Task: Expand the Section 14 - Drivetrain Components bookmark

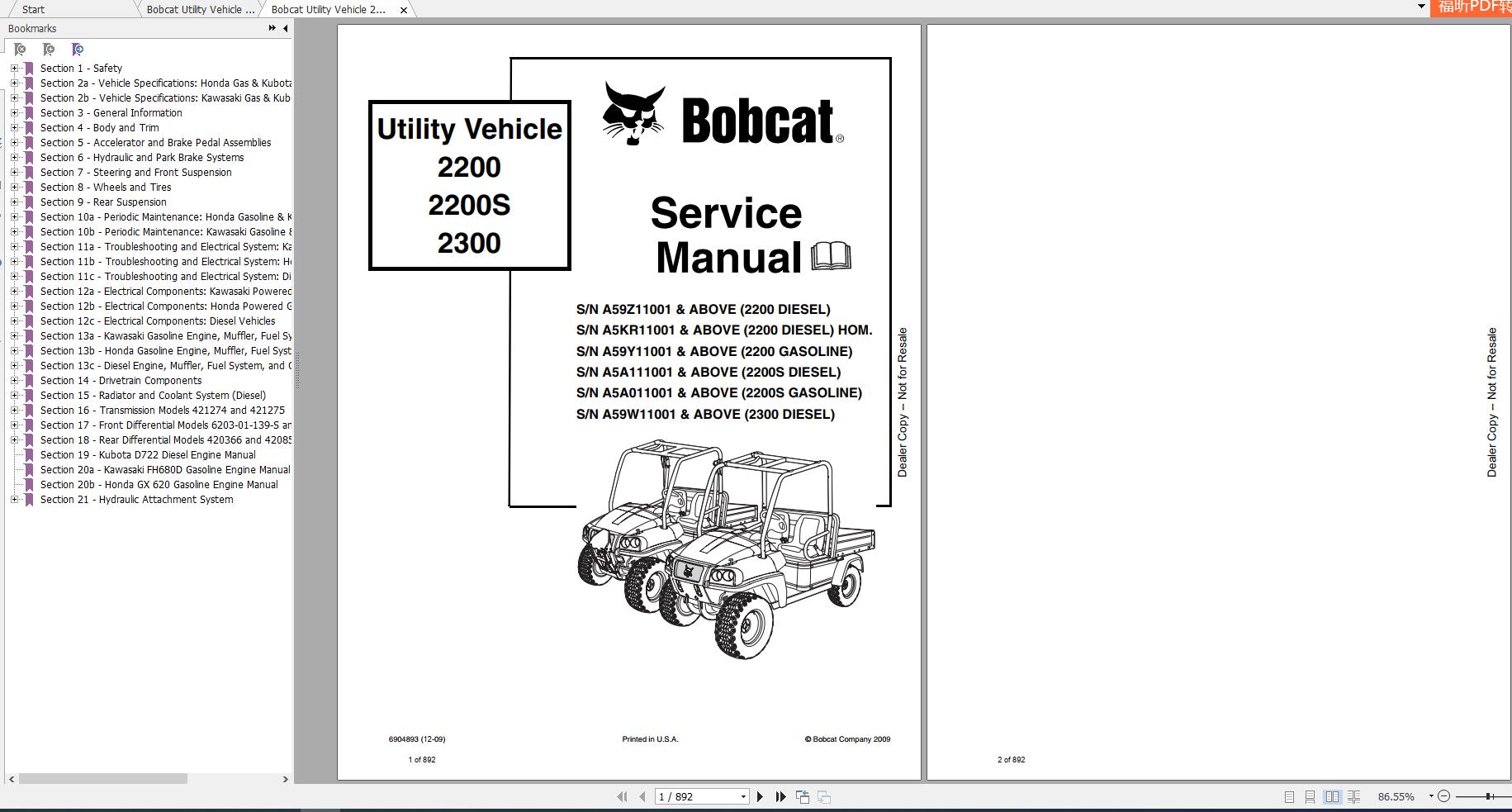Action: pyautogui.click(x=14, y=380)
